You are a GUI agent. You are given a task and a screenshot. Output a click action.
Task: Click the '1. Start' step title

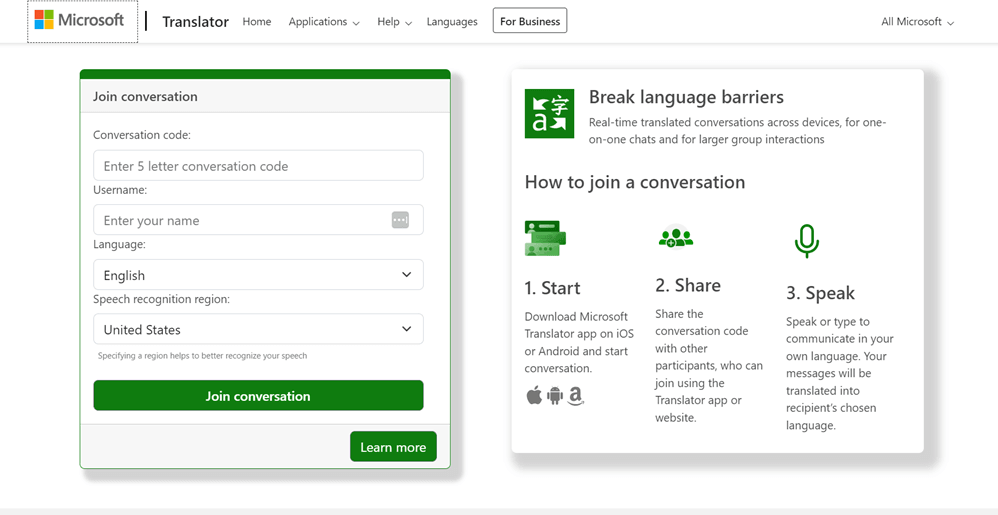coord(552,288)
